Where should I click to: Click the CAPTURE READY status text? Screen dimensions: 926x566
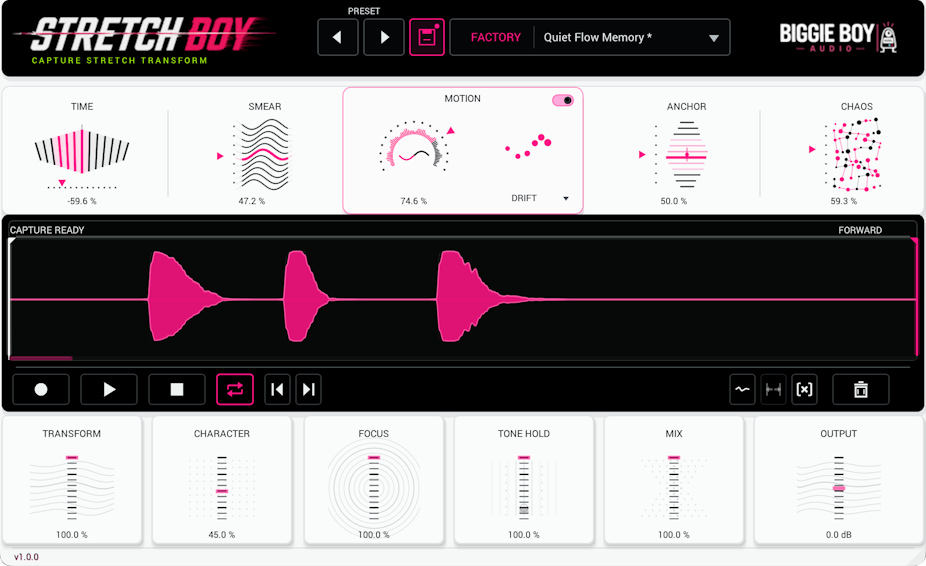[x=47, y=230]
